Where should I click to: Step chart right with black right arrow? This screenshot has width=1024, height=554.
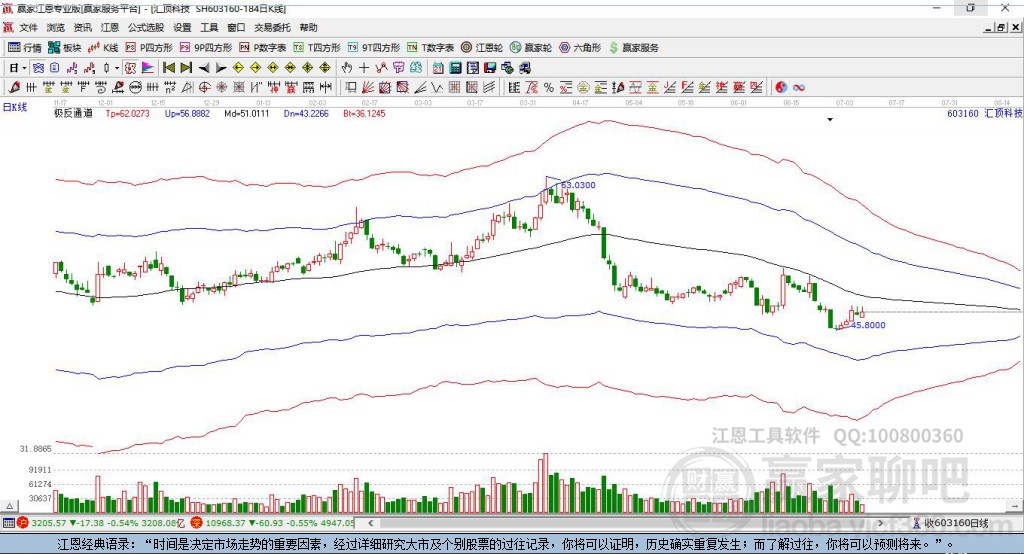click(221, 68)
